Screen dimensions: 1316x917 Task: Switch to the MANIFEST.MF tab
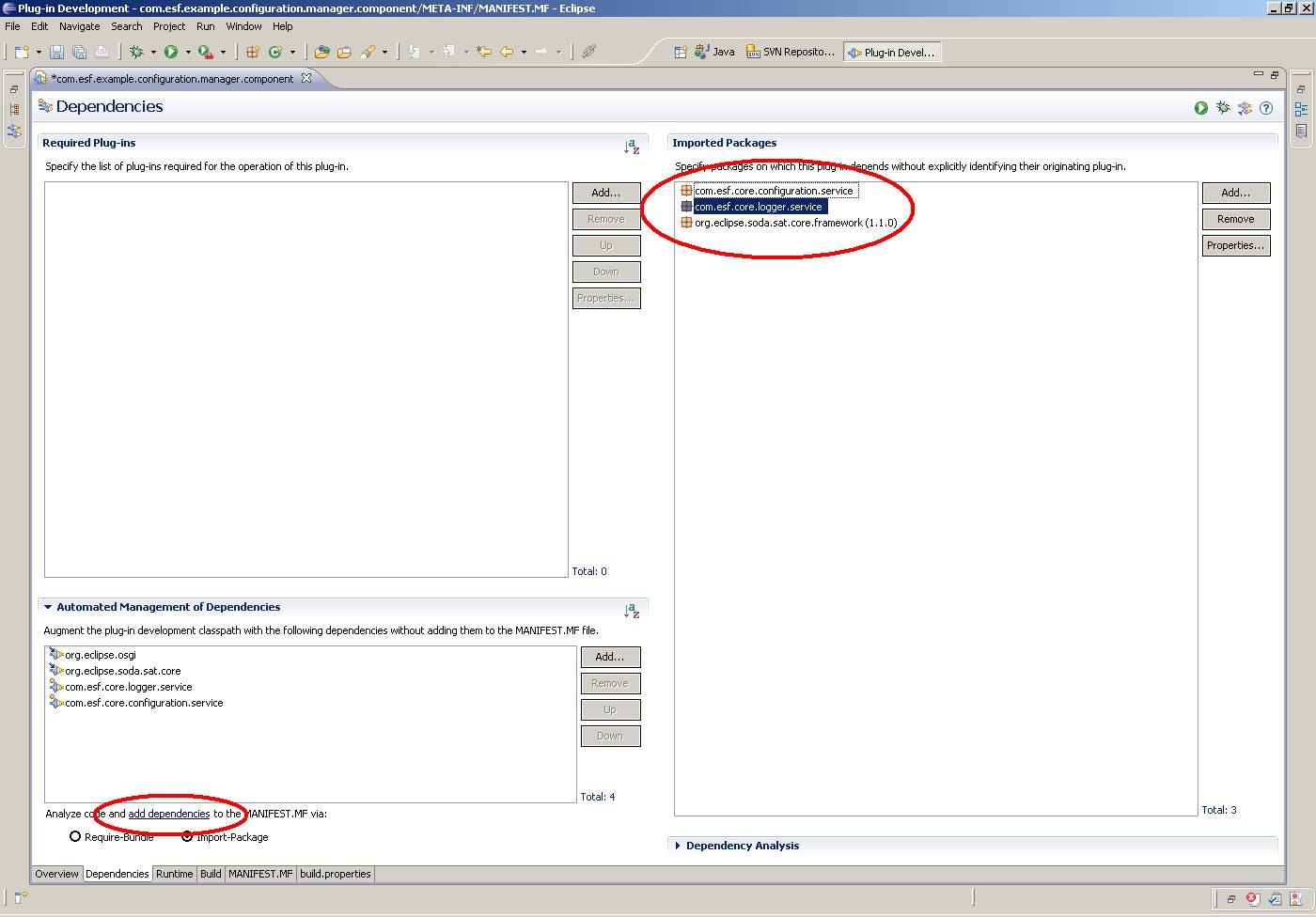pyautogui.click(x=260, y=874)
